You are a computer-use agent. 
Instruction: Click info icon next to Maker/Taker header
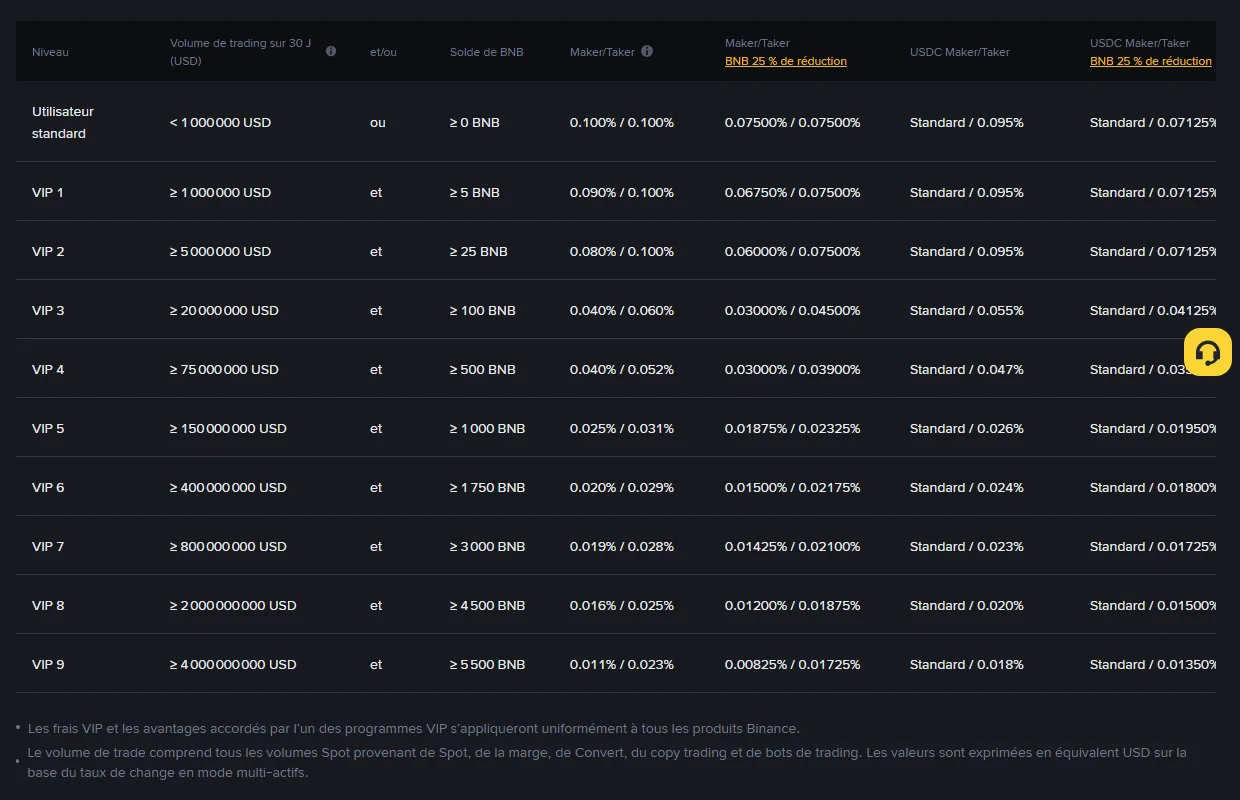647,51
